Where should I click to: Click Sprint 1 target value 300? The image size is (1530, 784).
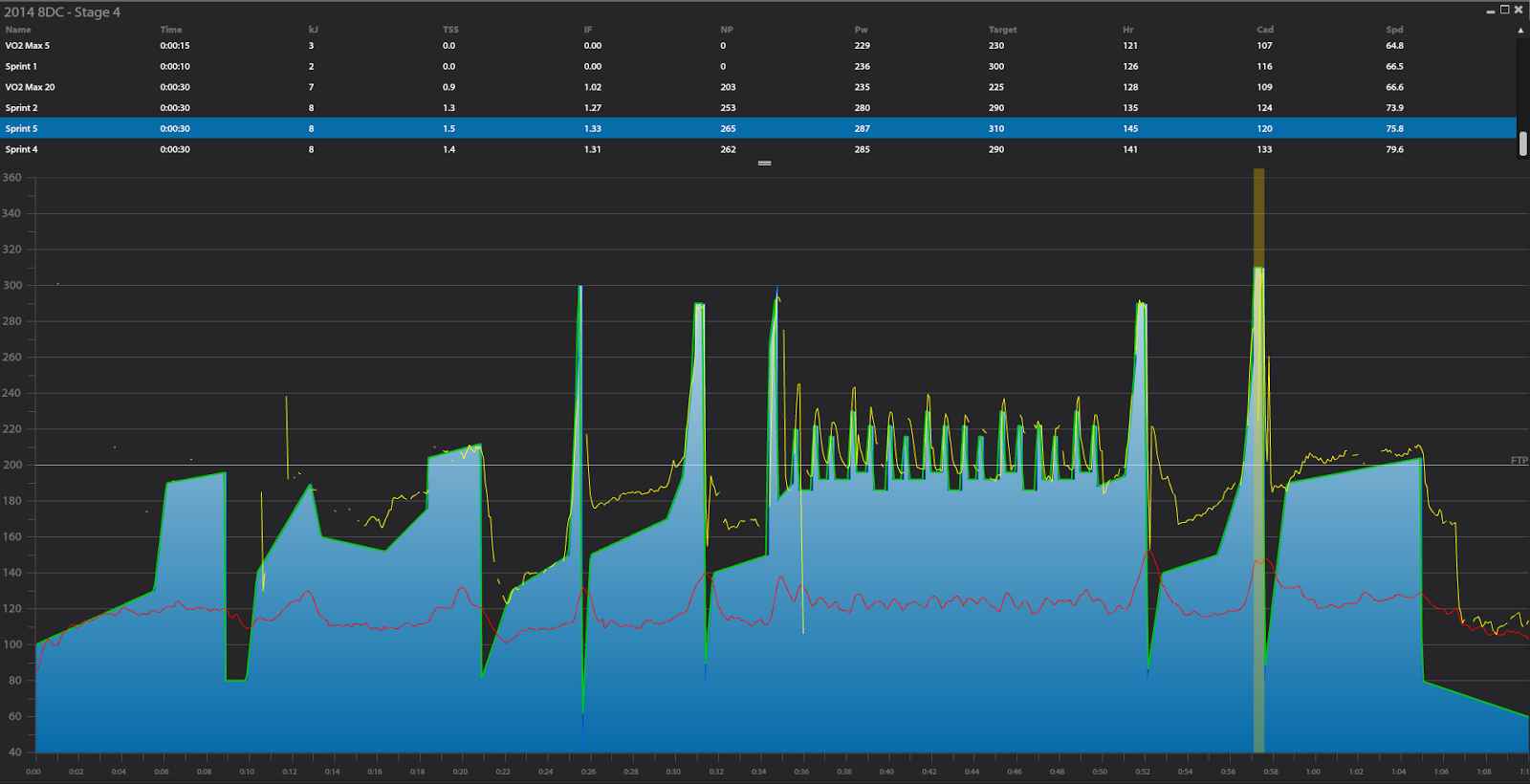click(996, 67)
